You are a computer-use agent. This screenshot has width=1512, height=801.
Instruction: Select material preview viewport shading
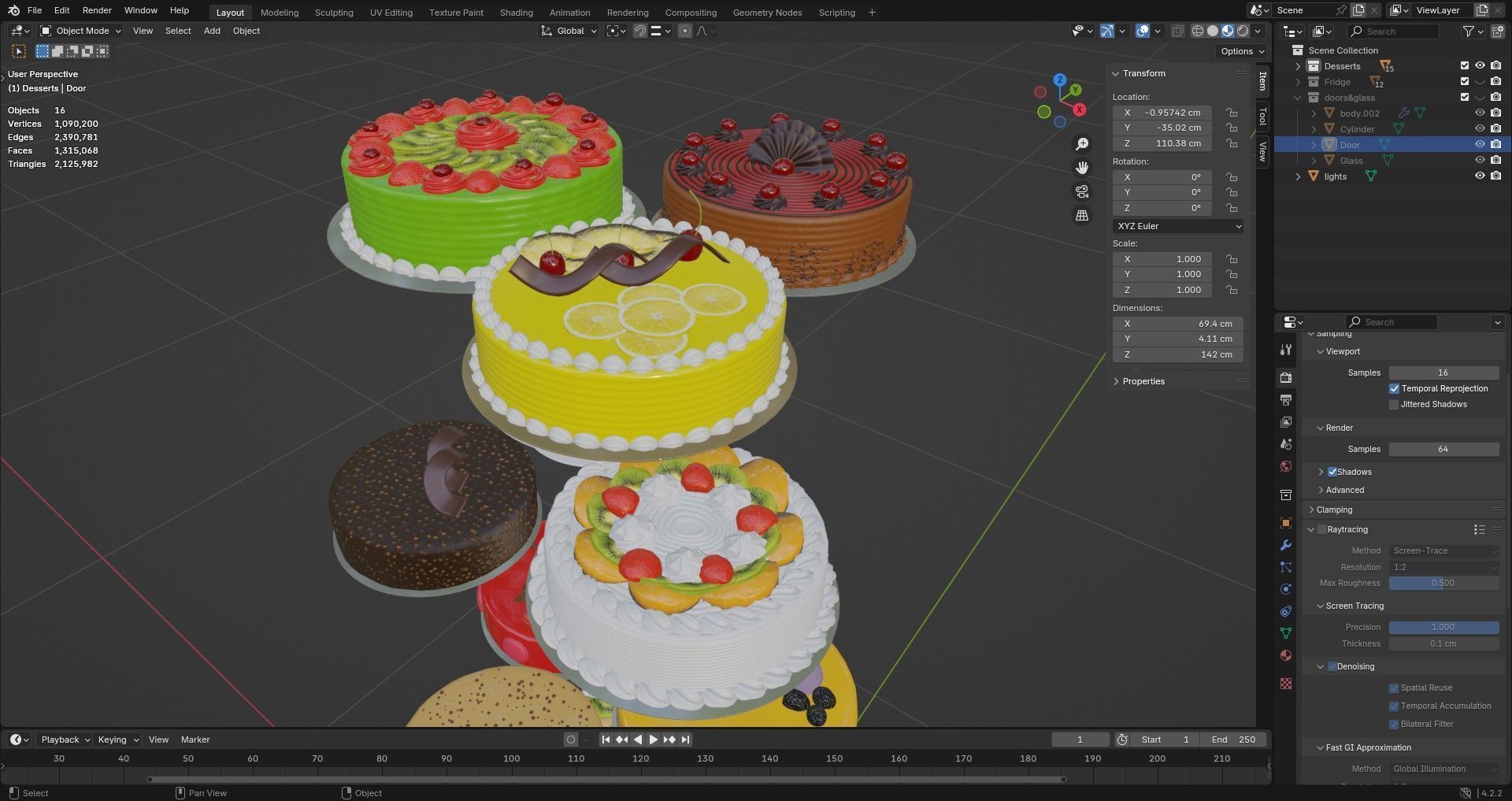point(1228,31)
